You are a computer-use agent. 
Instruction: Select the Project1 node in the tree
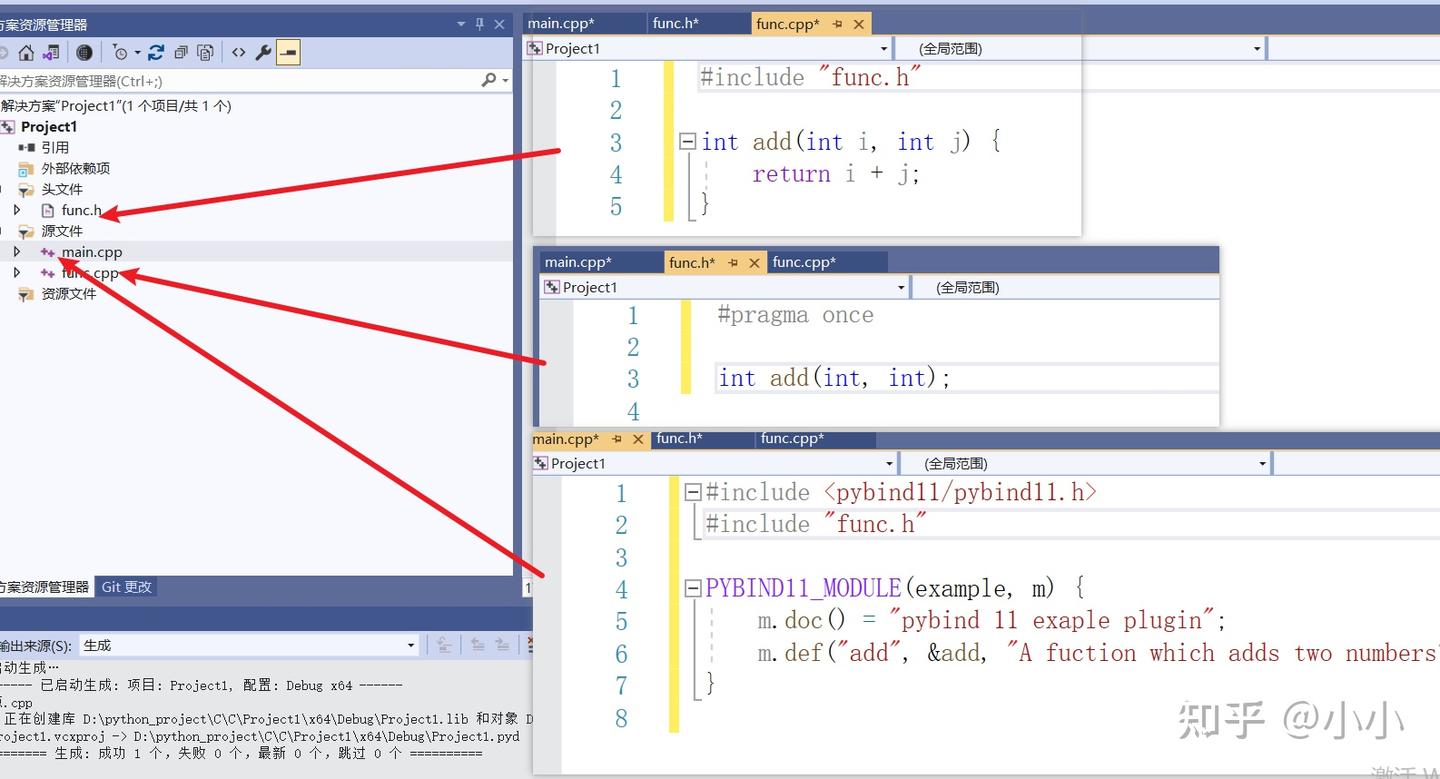coord(49,127)
